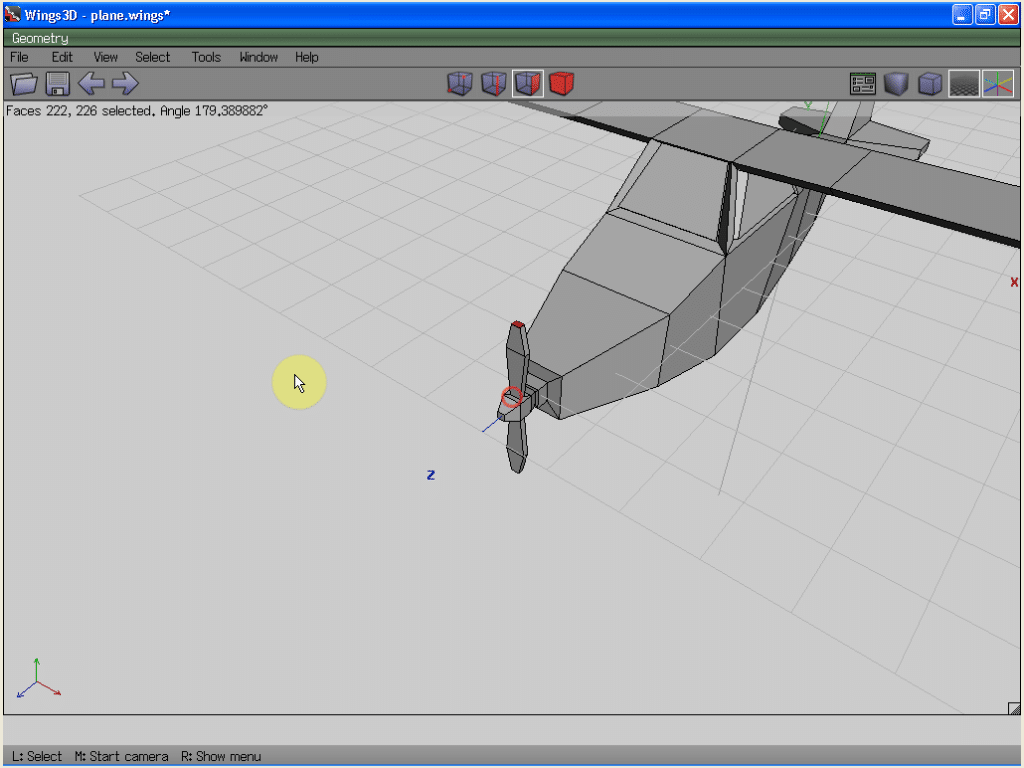The image size is (1024, 768).
Task: Toggle orthographic or perspective view icon
Action: click(930, 84)
